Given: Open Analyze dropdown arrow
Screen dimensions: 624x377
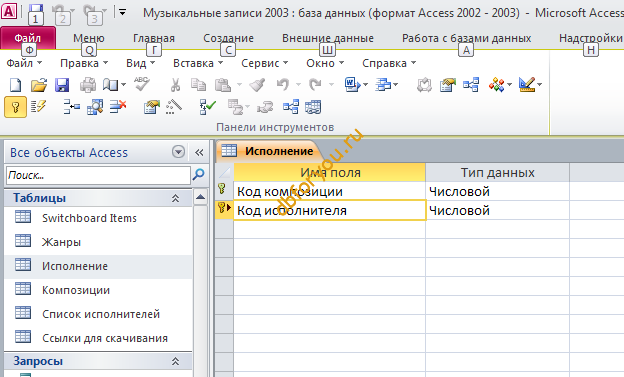Looking at the screenshot, I should [x=395, y=85].
